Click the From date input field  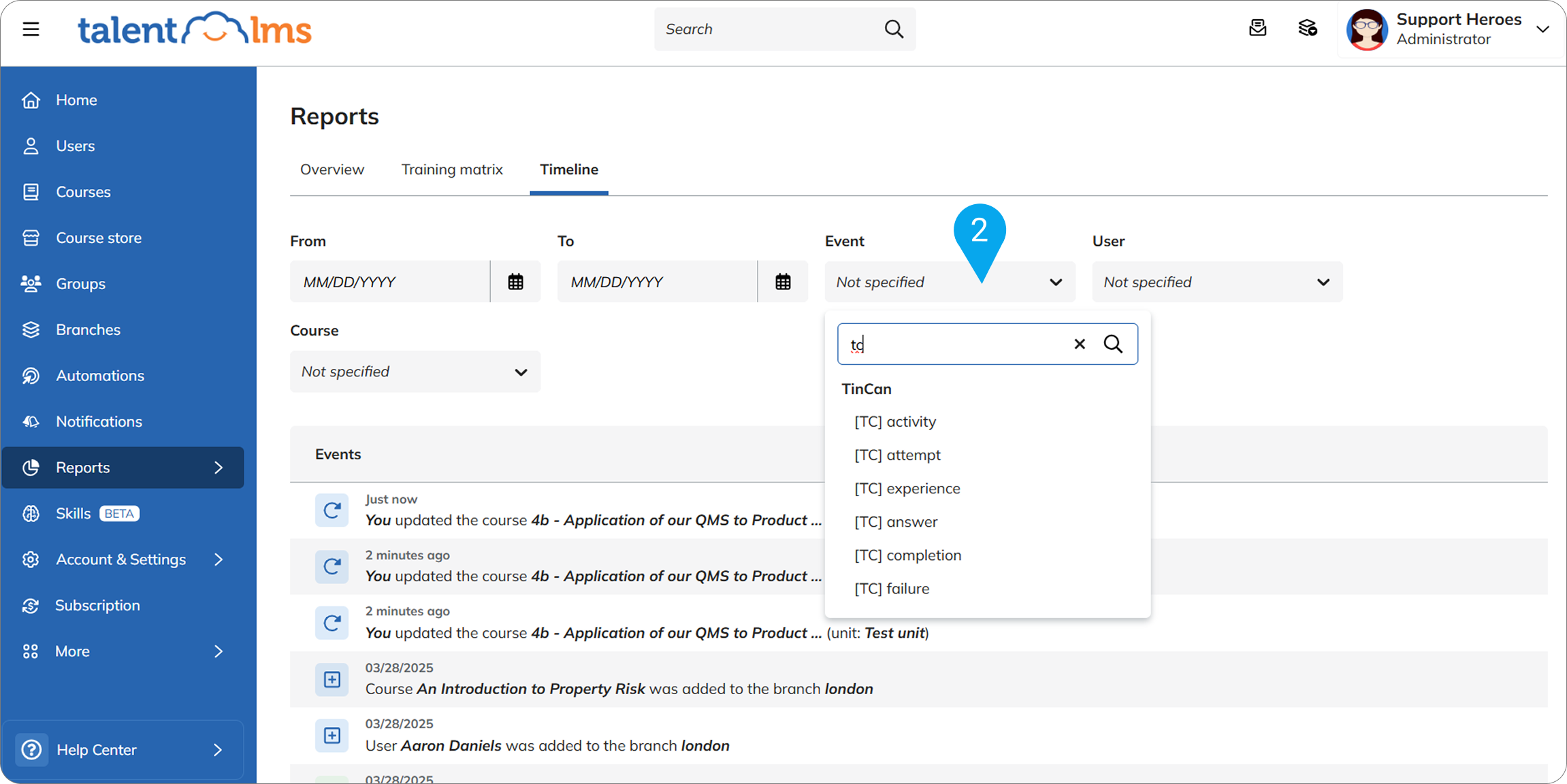[390, 282]
